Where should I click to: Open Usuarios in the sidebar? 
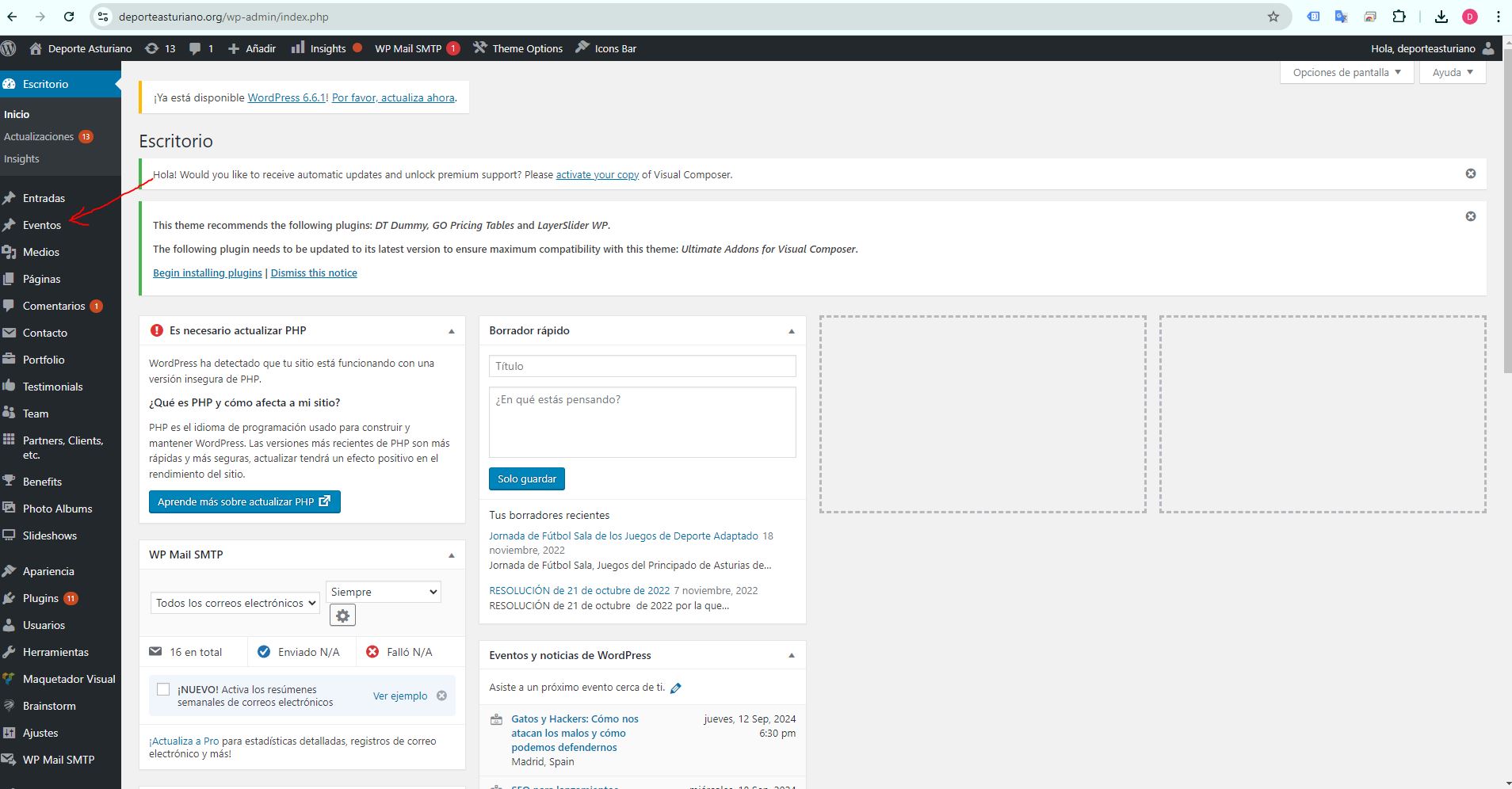(44, 625)
